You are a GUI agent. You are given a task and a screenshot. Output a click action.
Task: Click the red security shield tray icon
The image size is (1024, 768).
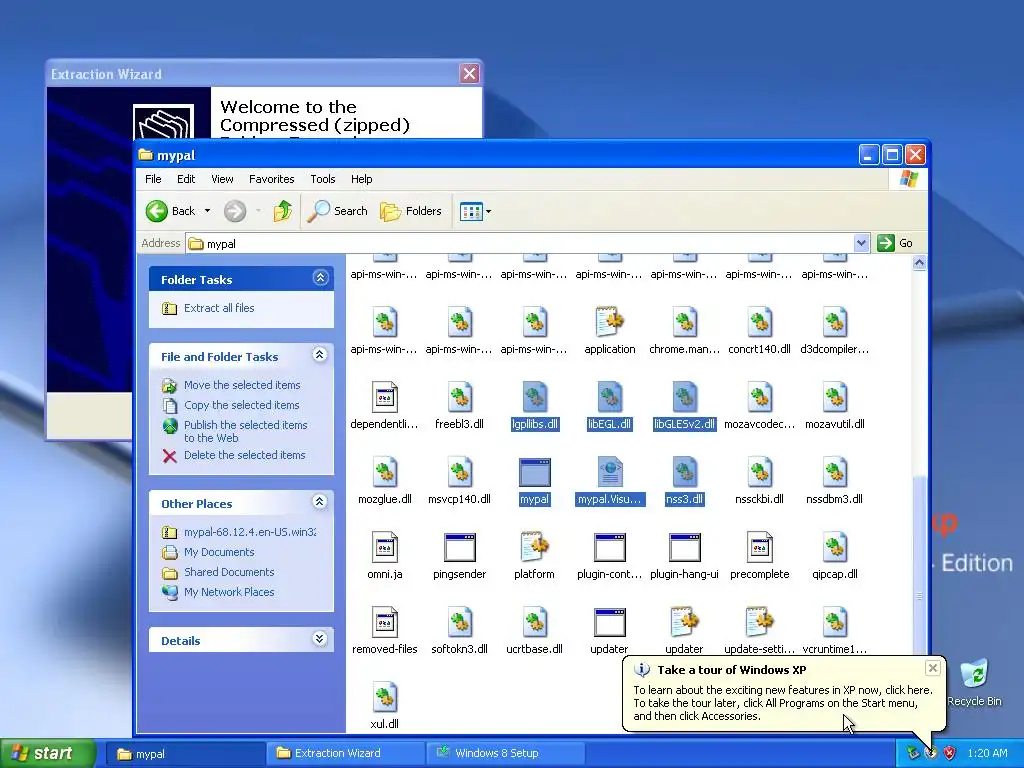tap(949, 753)
